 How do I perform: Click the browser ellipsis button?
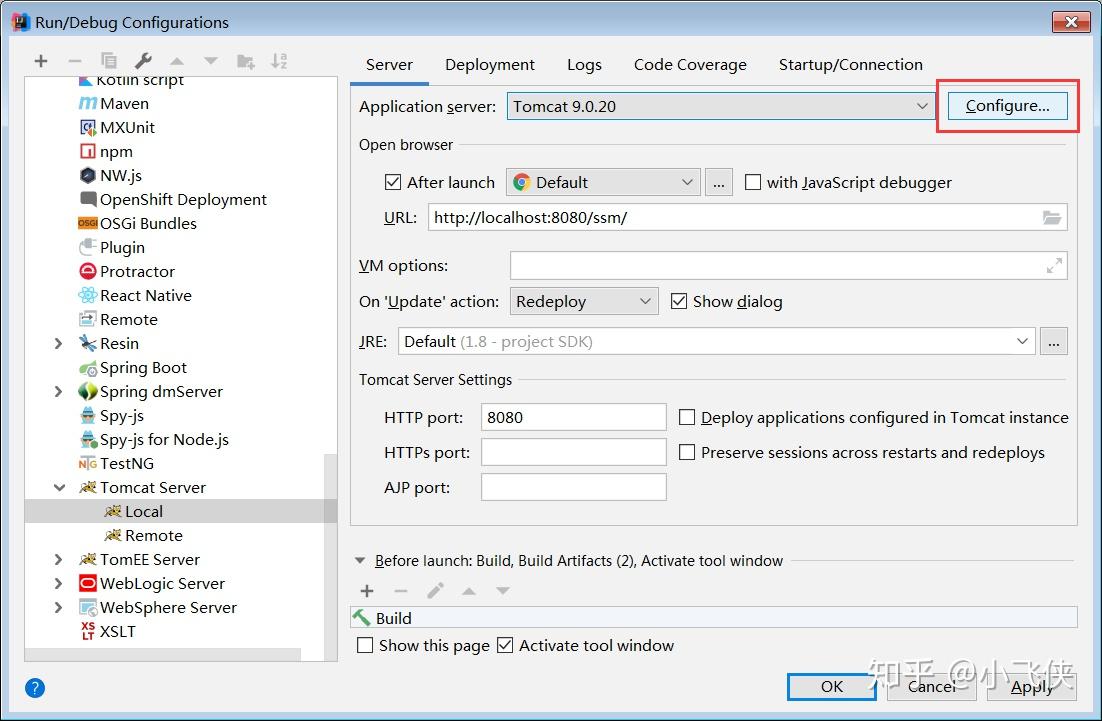click(x=718, y=183)
